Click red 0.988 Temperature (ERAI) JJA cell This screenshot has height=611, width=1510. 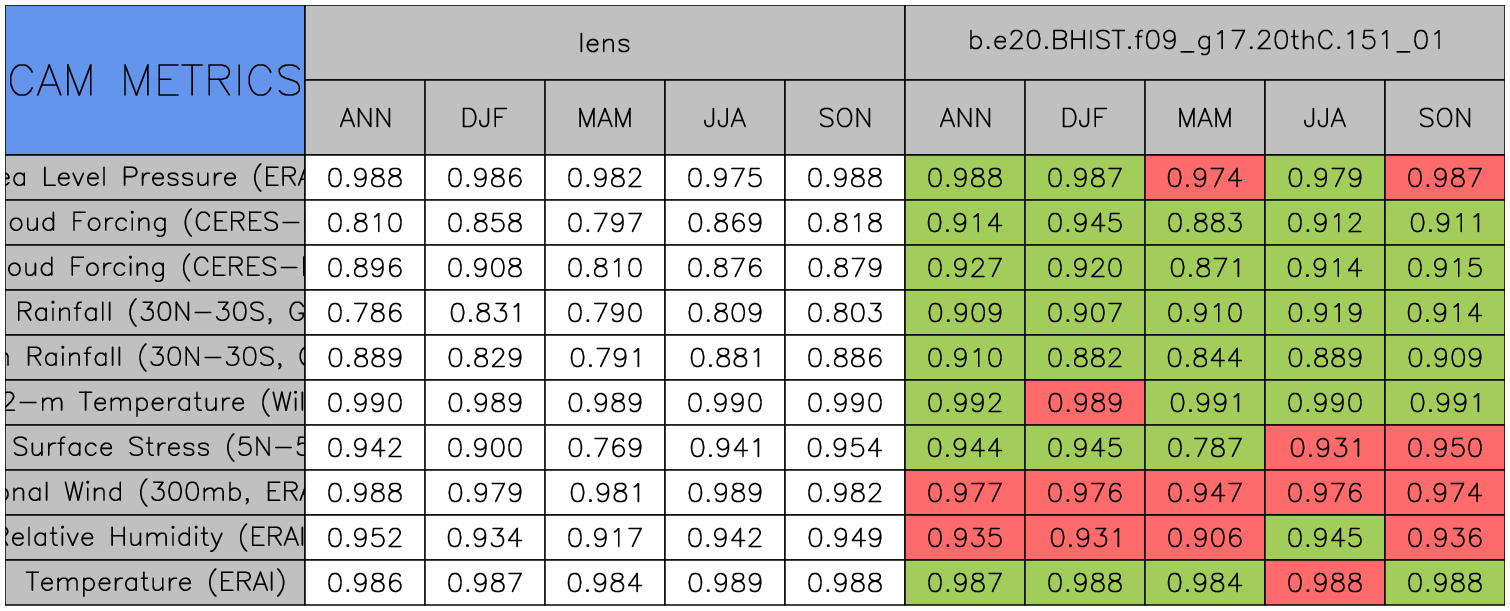1324,583
